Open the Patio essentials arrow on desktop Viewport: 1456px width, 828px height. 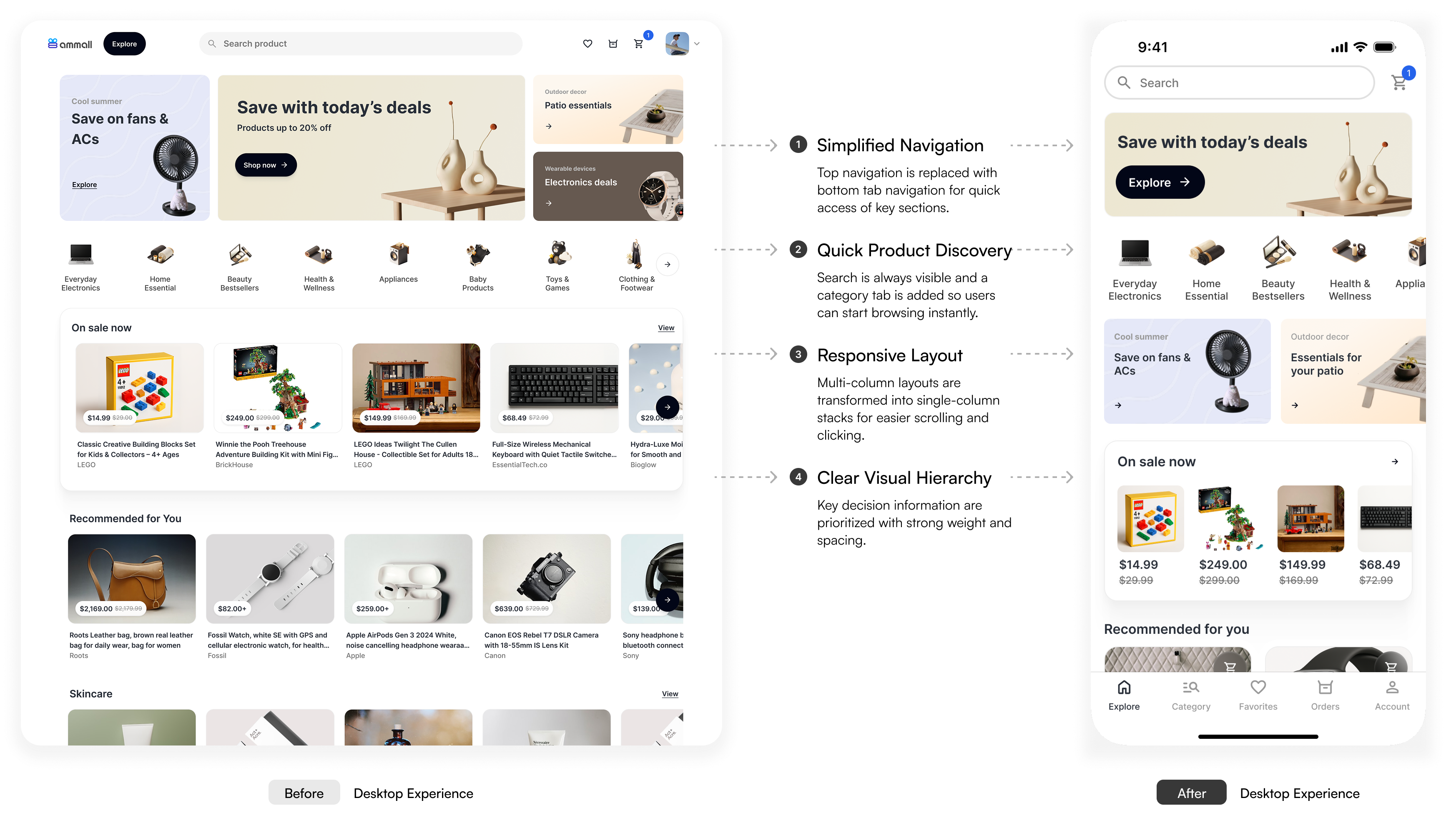tap(548, 126)
